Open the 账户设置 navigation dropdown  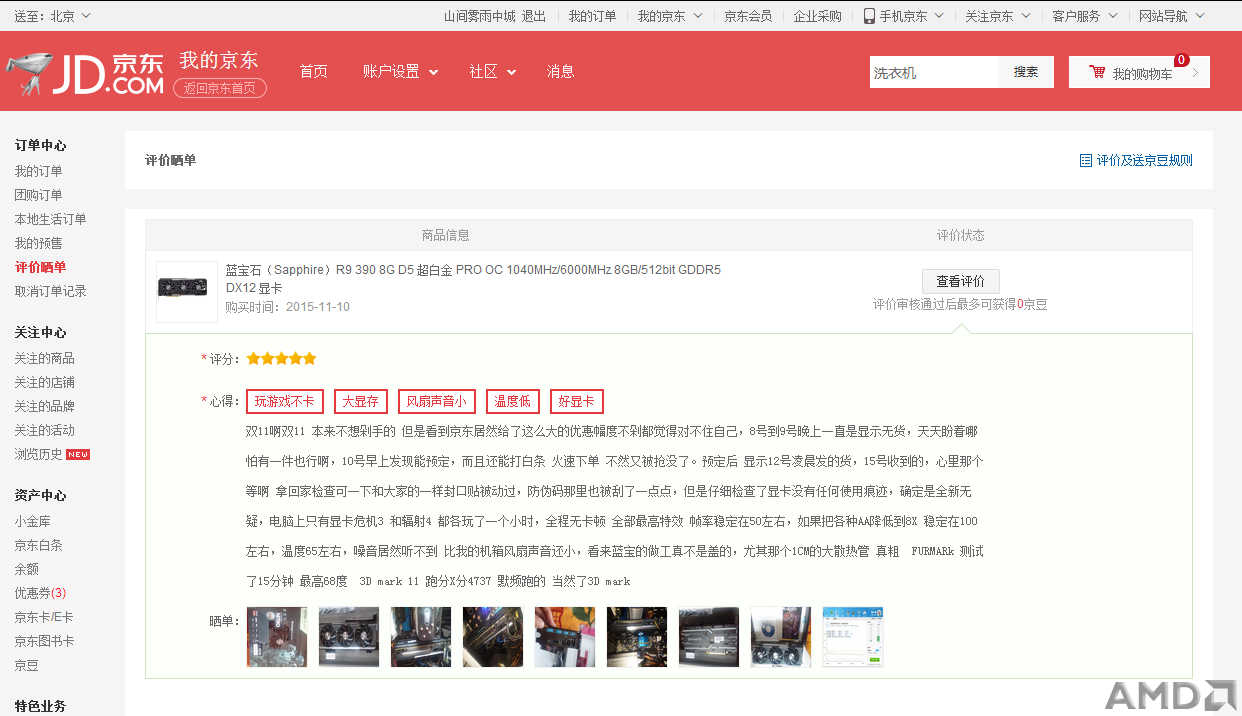(401, 72)
